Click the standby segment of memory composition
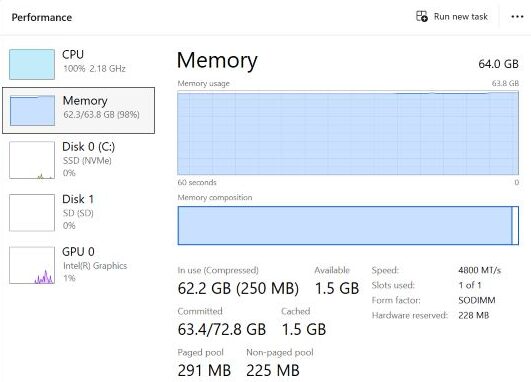Image resolution: width=531 pixels, height=382 pixels. click(515, 225)
